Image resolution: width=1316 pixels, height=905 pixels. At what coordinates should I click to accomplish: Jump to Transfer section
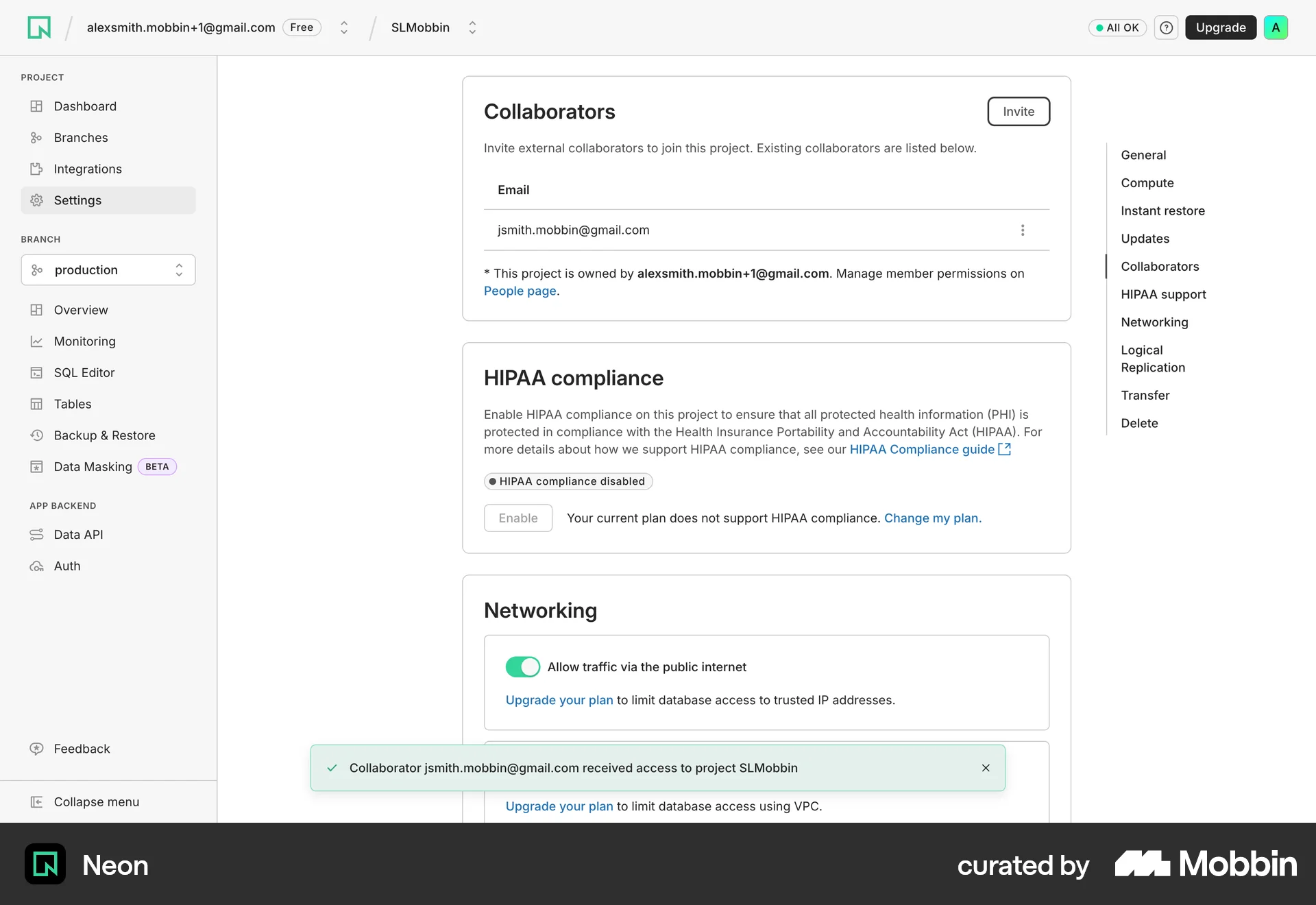click(x=1145, y=395)
